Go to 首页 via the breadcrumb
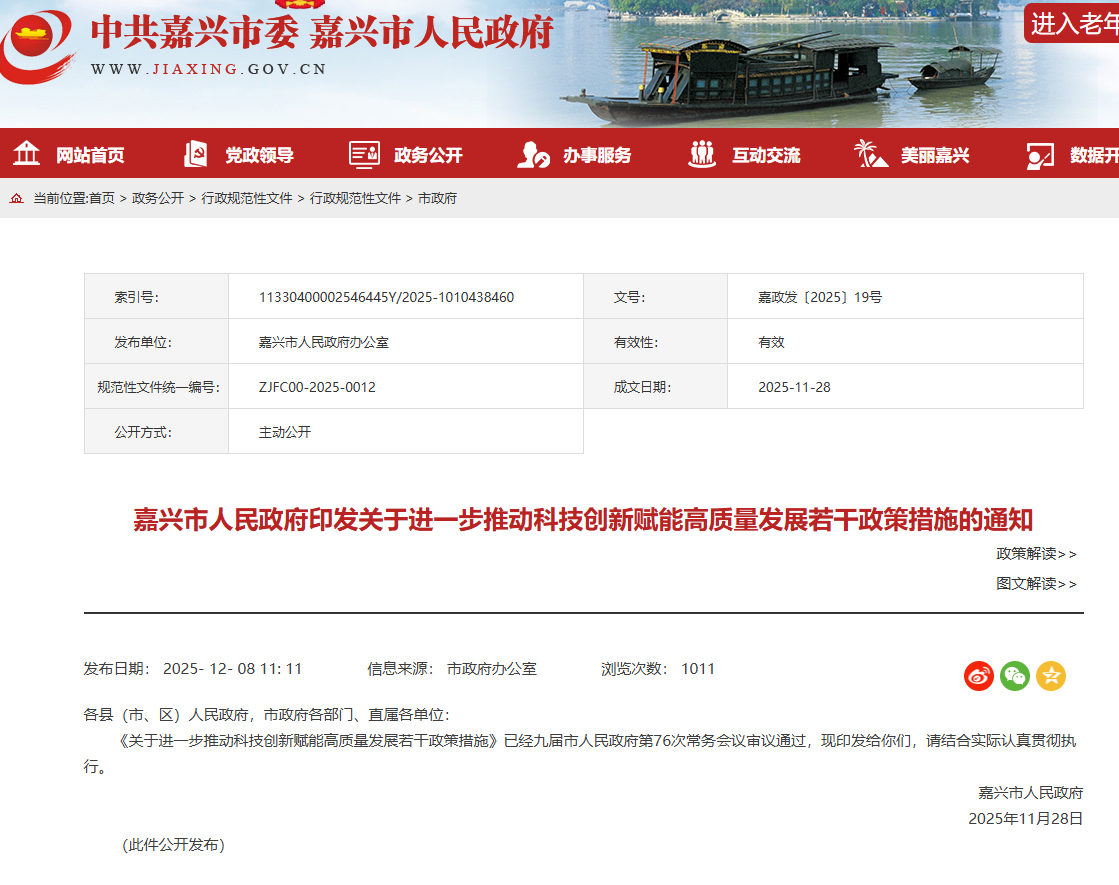Viewport: 1119px width, 885px height. (105, 199)
